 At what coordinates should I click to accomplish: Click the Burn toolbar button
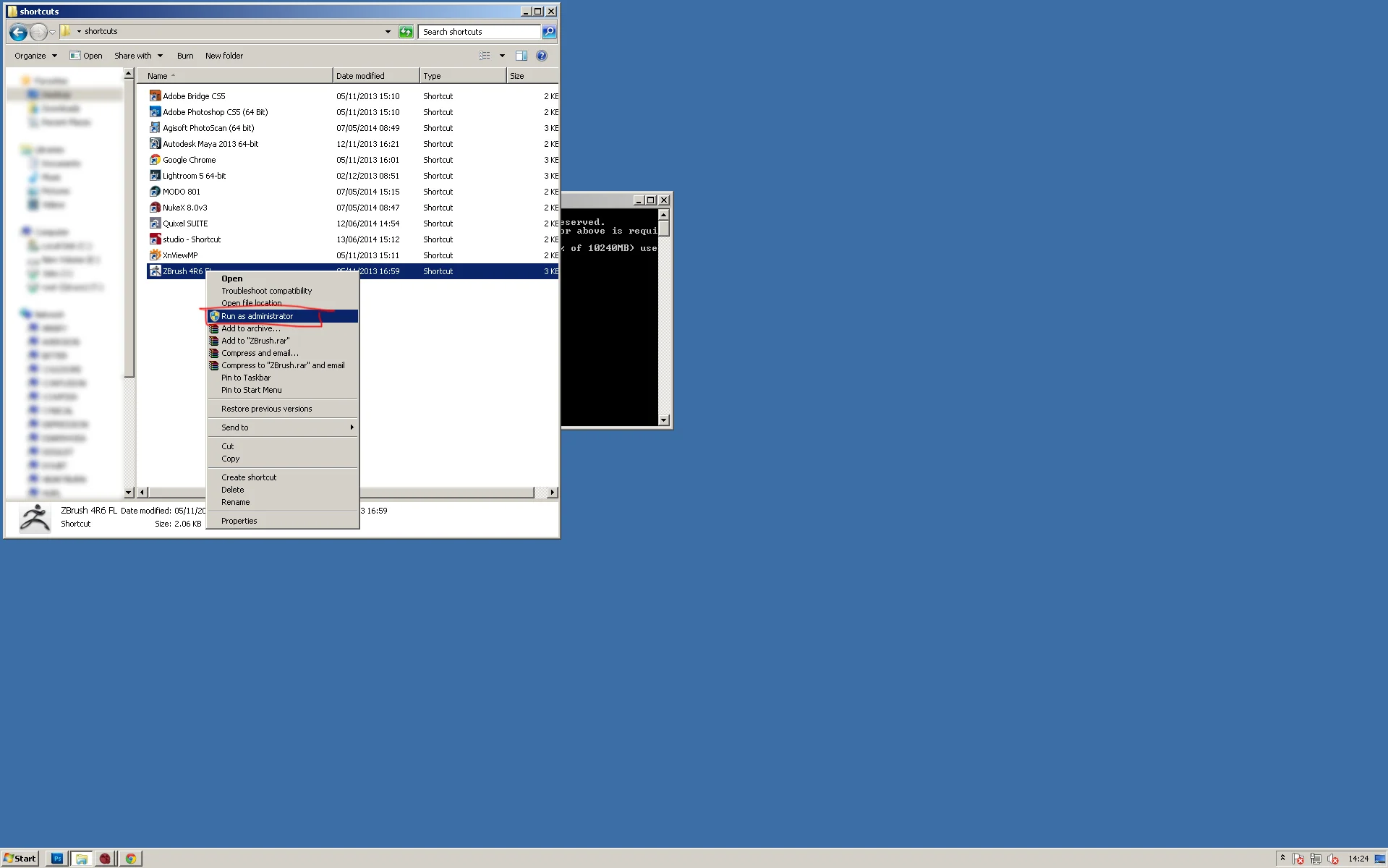pyautogui.click(x=185, y=56)
